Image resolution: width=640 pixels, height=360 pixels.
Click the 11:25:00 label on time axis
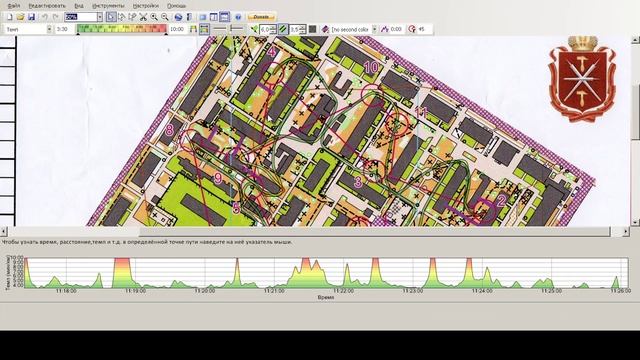tap(551, 291)
